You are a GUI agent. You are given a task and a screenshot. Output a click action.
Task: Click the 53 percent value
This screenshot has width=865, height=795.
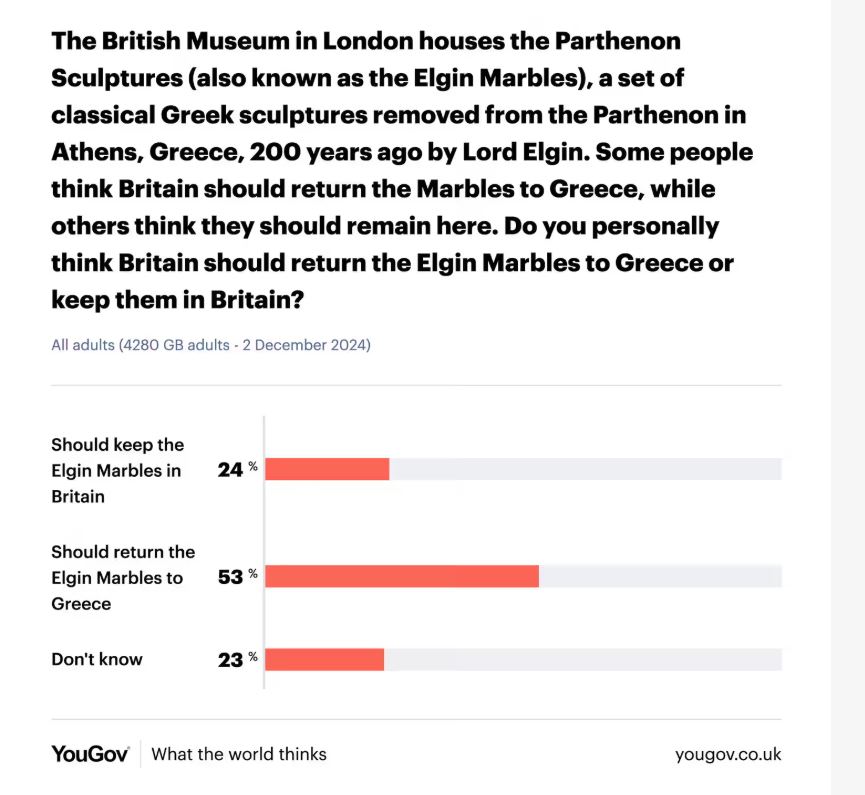tap(237, 577)
